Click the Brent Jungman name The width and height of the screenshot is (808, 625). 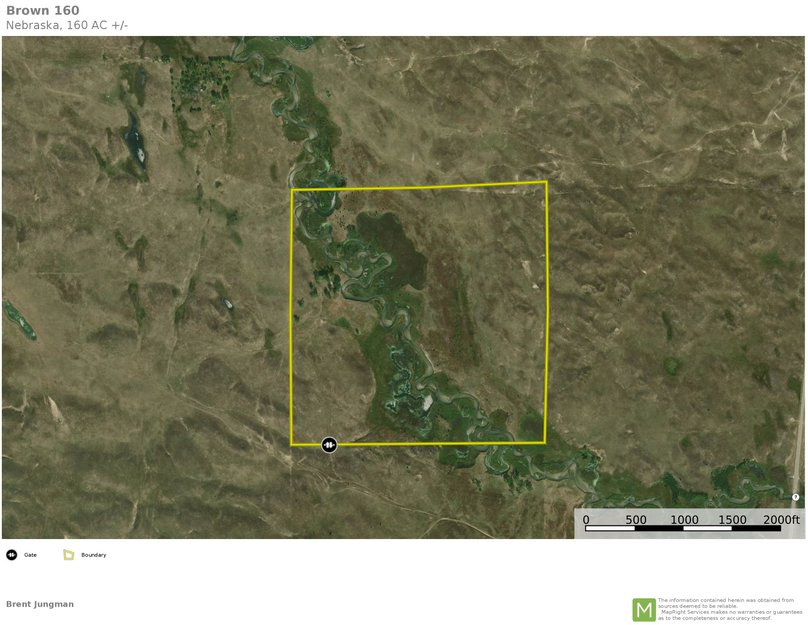[40, 604]
